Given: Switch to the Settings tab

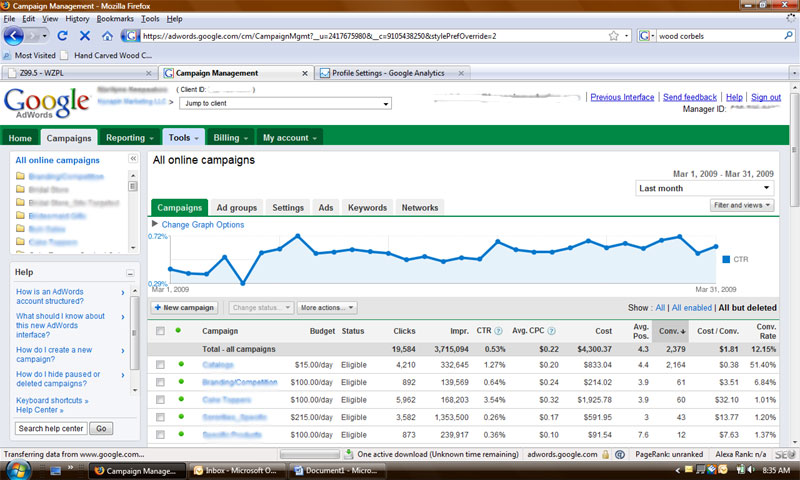Looking at the screenshot, I should (x=288, y=208).
